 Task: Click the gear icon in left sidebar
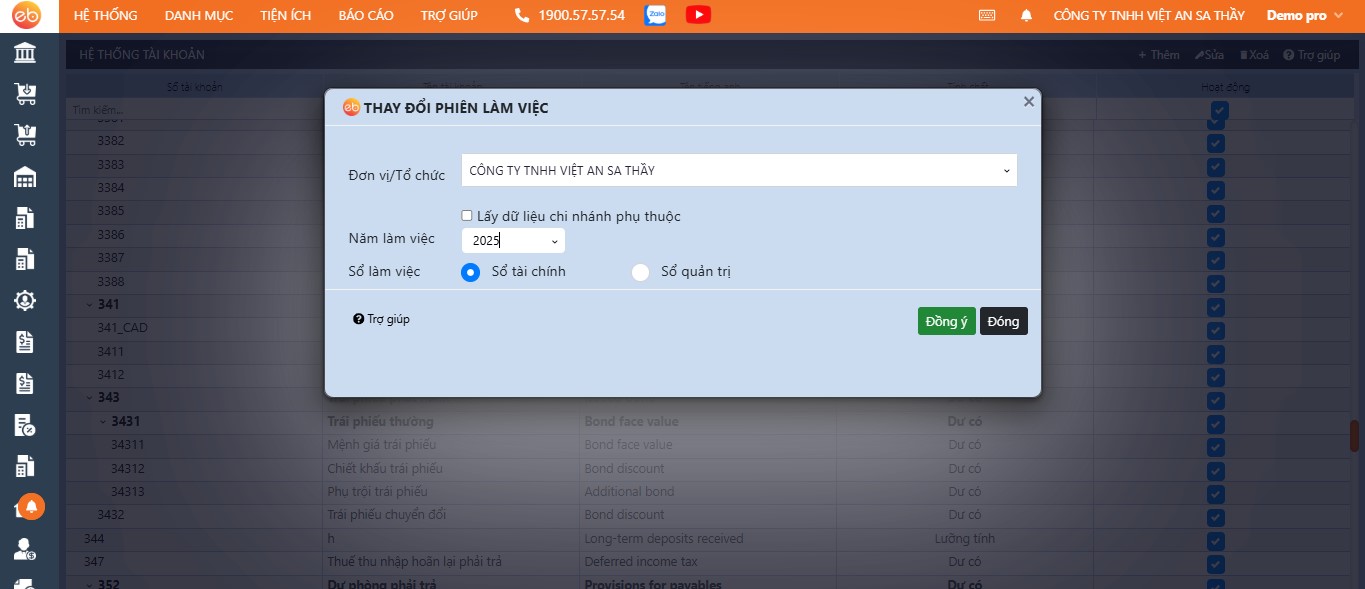(x=25, y=300)
